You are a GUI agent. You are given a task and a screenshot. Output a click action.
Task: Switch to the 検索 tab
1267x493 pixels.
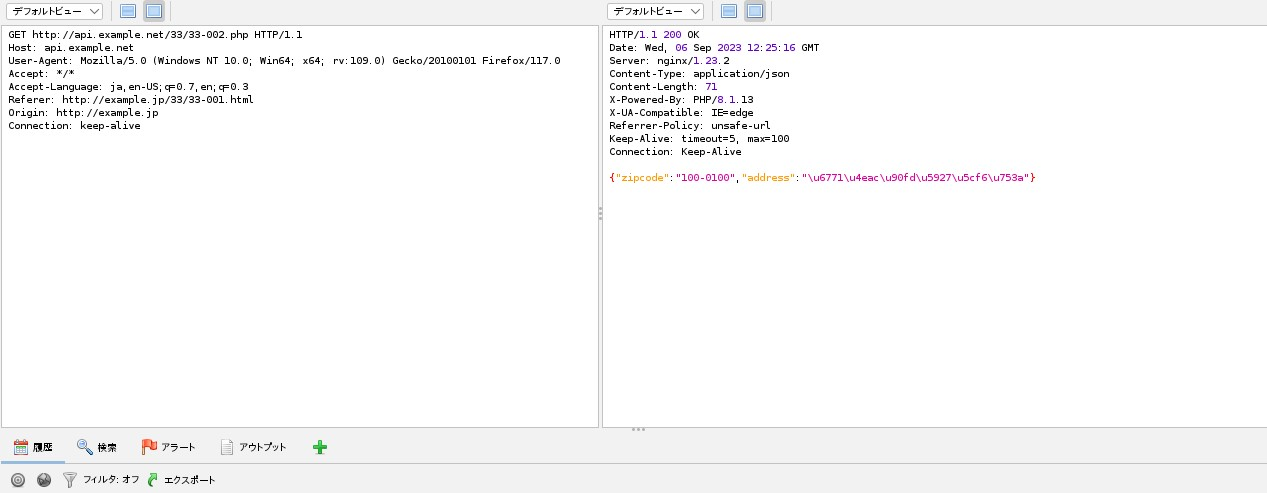click(x=97, y=447)
